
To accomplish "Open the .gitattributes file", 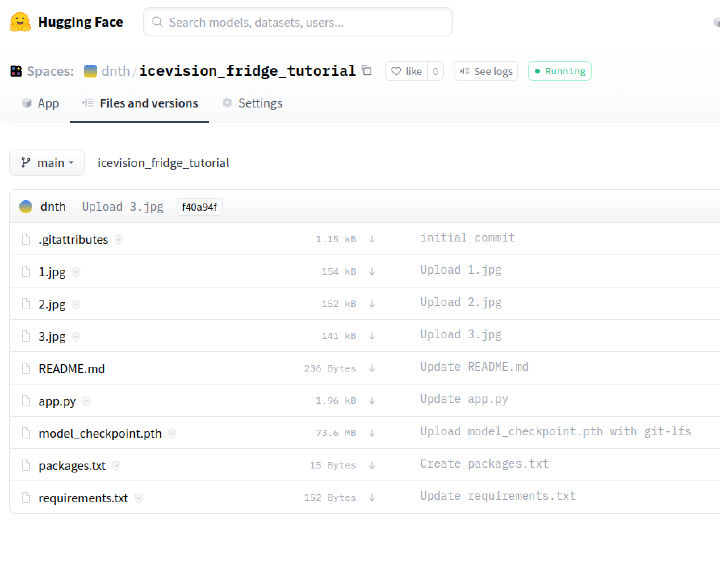I will coord(73,240).
